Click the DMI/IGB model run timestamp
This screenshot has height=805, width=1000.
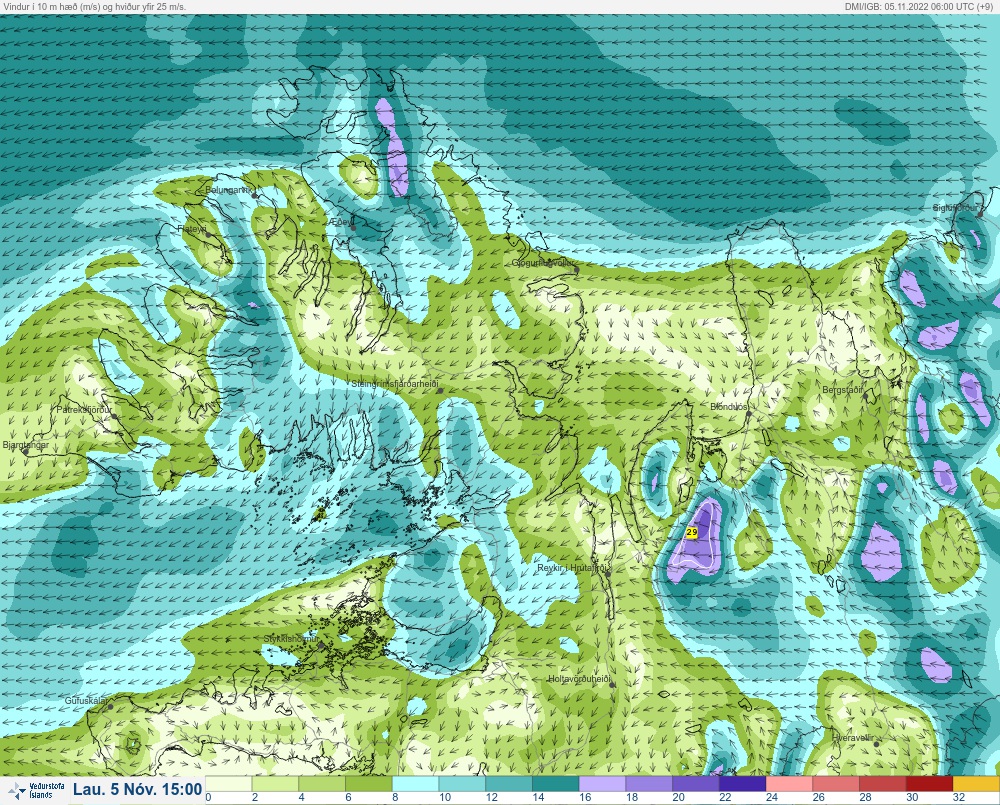click(x=921, y=6)
